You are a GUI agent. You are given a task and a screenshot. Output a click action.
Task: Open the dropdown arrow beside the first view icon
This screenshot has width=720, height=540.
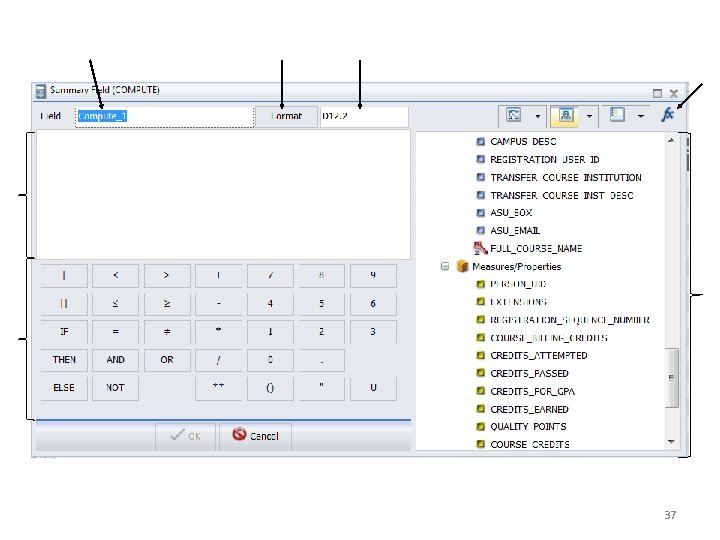[x=538, y=116]
